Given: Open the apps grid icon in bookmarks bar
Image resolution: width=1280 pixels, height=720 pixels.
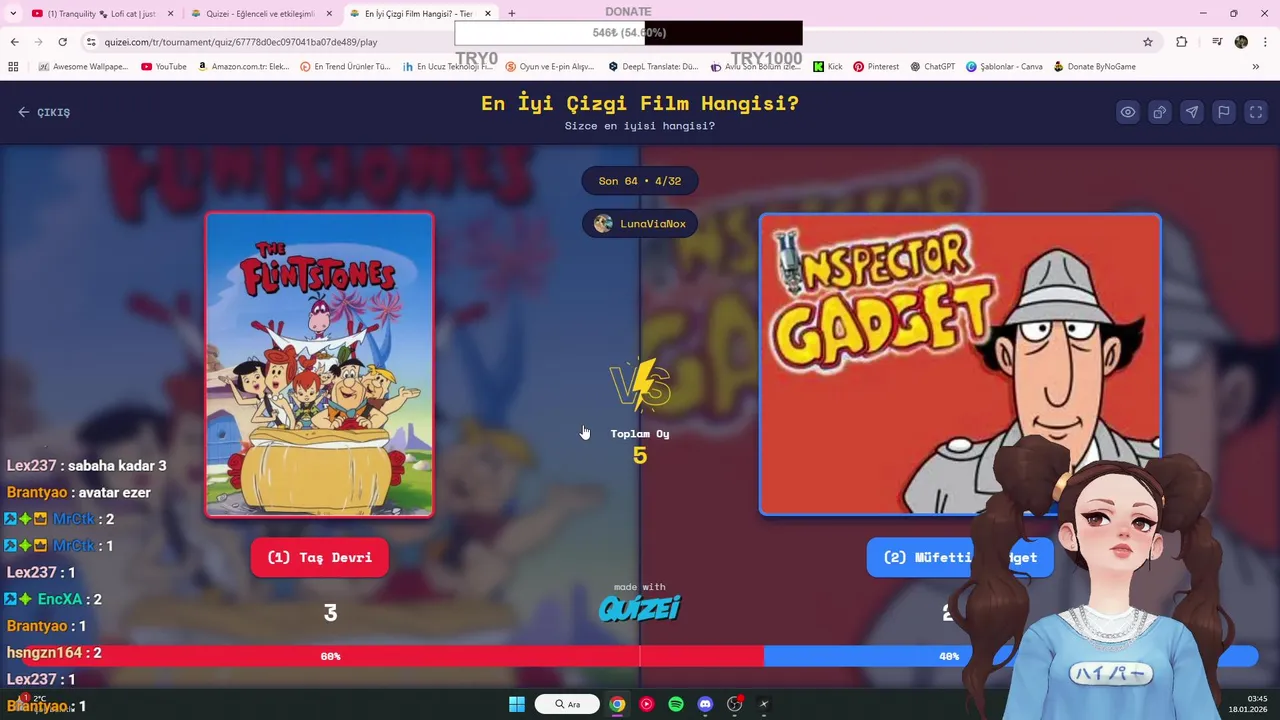Looking at the screenshot, I should (x=13, y=67).
